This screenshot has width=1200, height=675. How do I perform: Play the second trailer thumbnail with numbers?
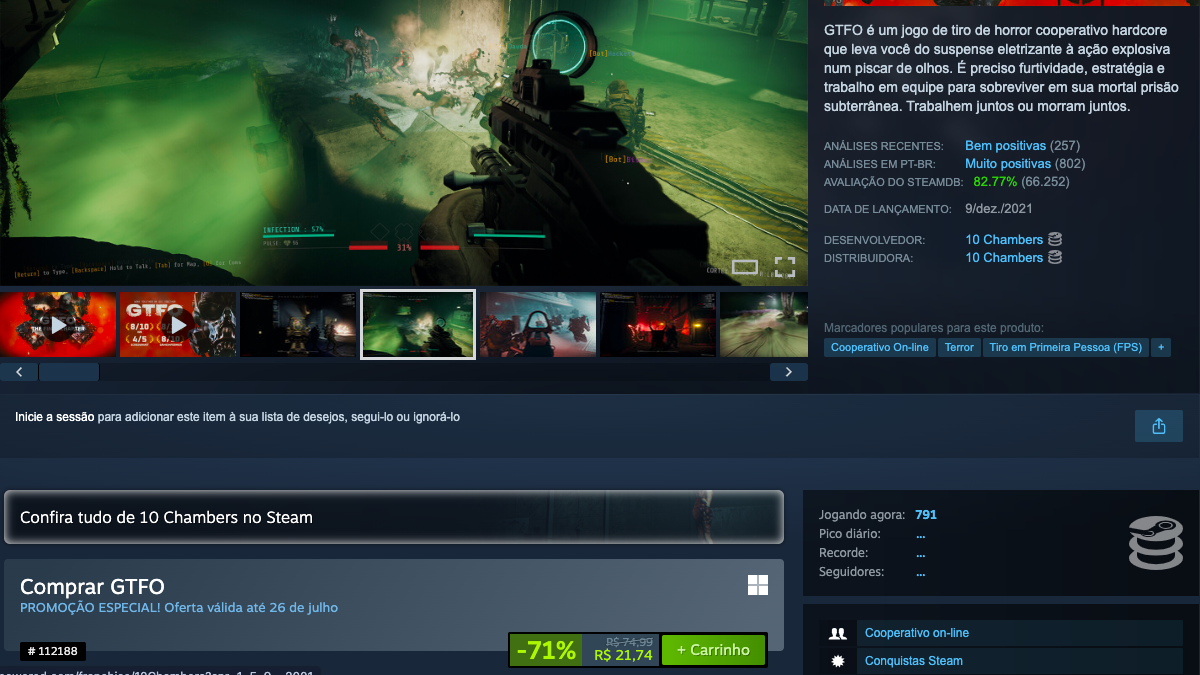click(x=178, y=324)
